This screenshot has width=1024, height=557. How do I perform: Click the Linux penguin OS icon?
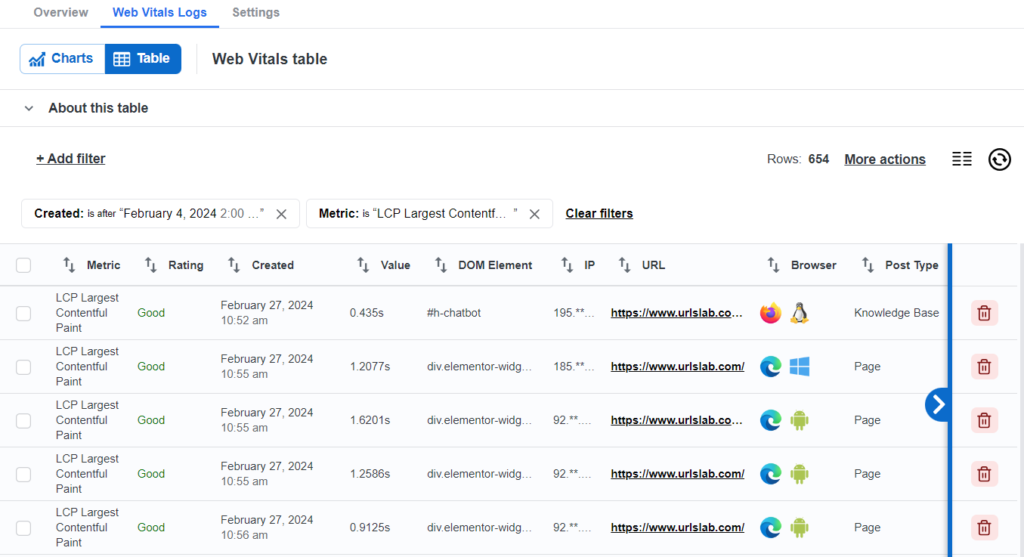click(x=799, y=313)
